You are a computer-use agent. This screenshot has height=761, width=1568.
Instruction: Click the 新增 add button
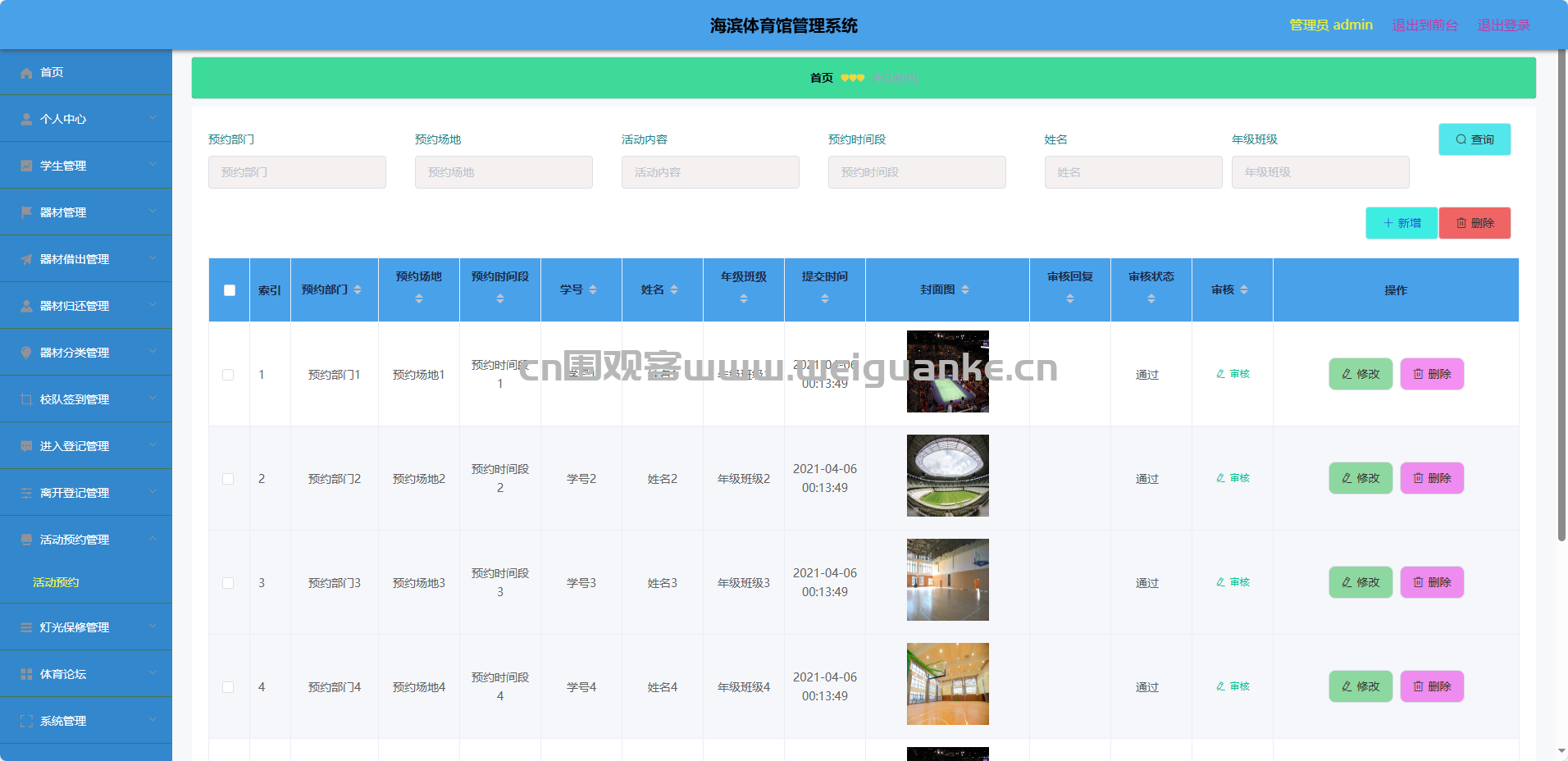1402,223
